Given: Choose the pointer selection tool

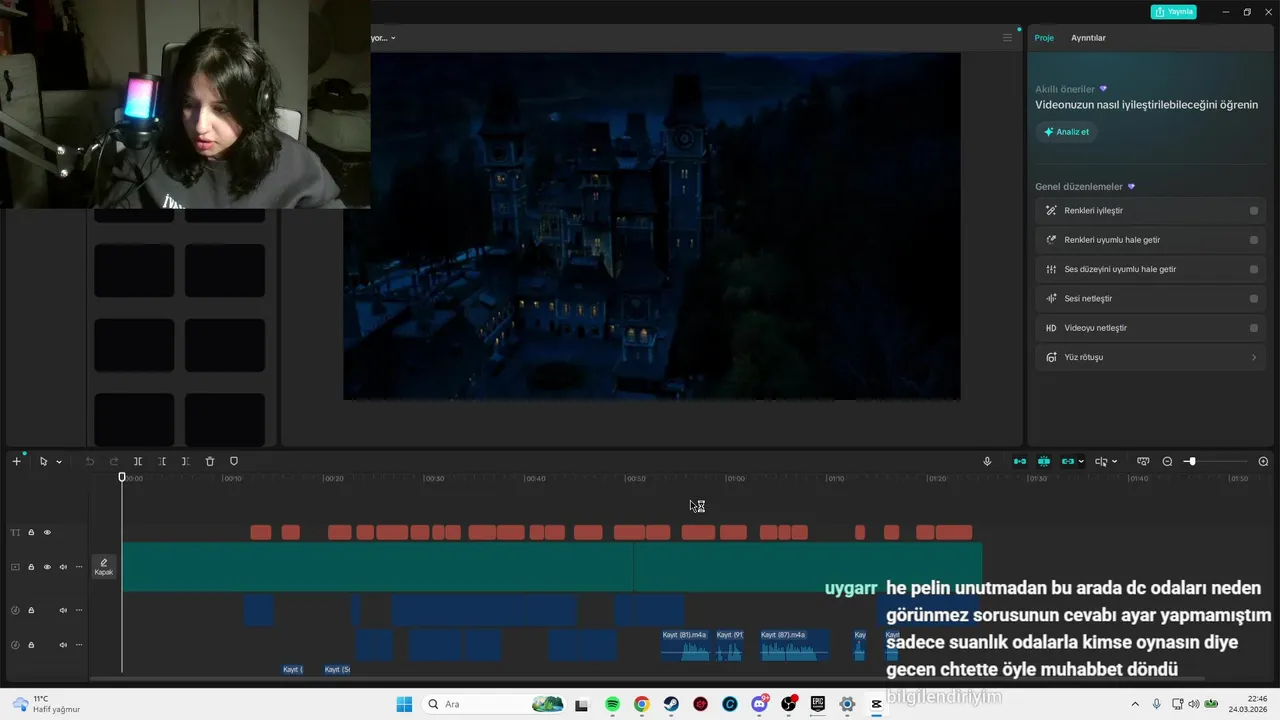Looking at the screenshot, I should click(43, 461).
